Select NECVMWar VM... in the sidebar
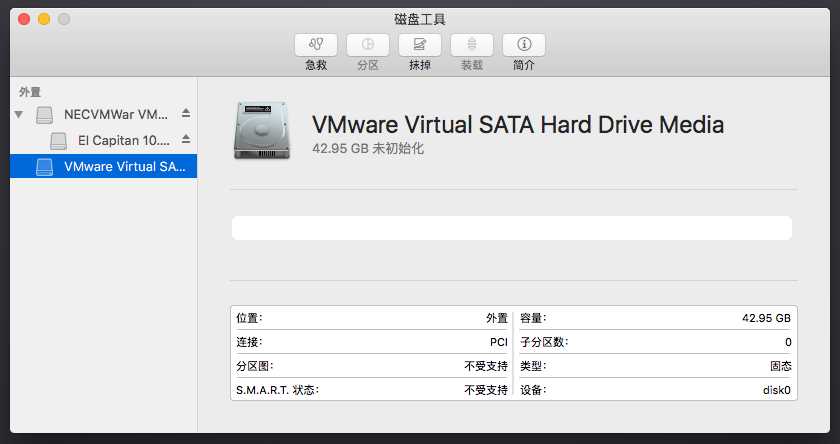The height and width of the screenshot is (444, 840). [x=103, y=114]
